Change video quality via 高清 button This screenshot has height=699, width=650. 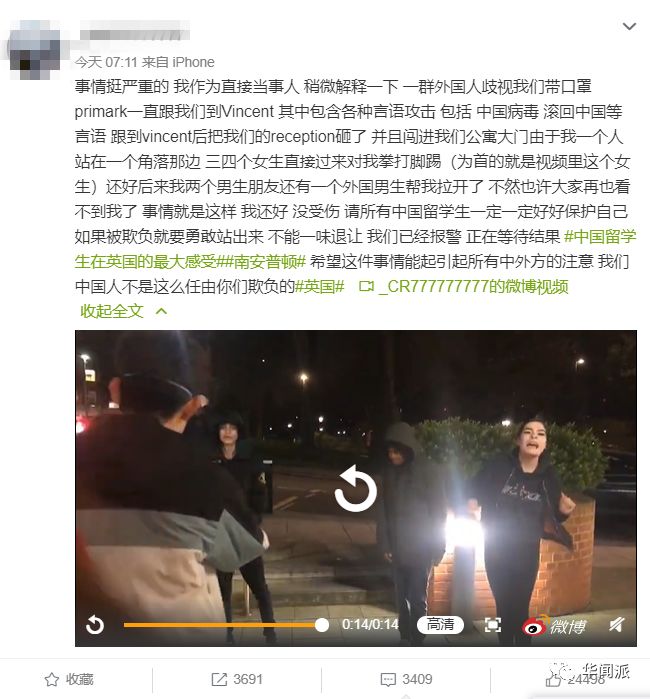coord(440,625)
